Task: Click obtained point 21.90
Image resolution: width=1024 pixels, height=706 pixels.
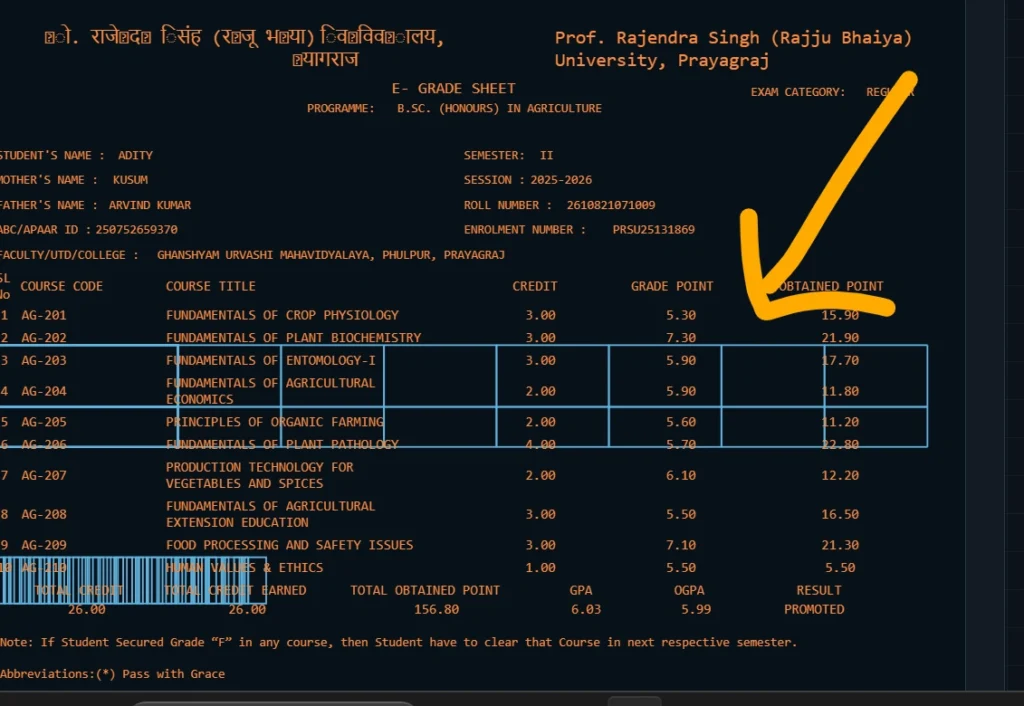Action: click(840, 338)
